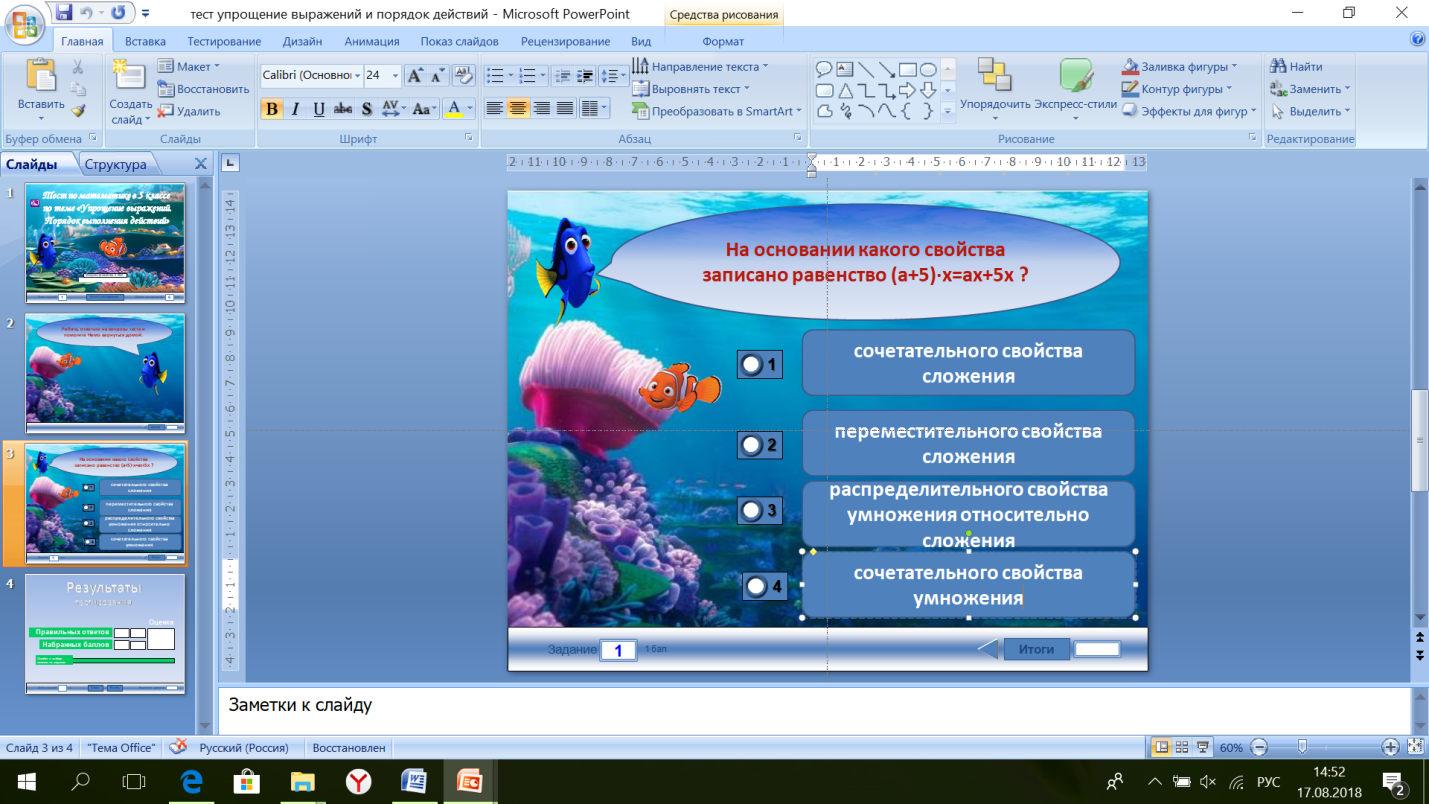Decrease list indent level
The image size is (1429, 804).
pyautogui.click(x=561, y=76)
